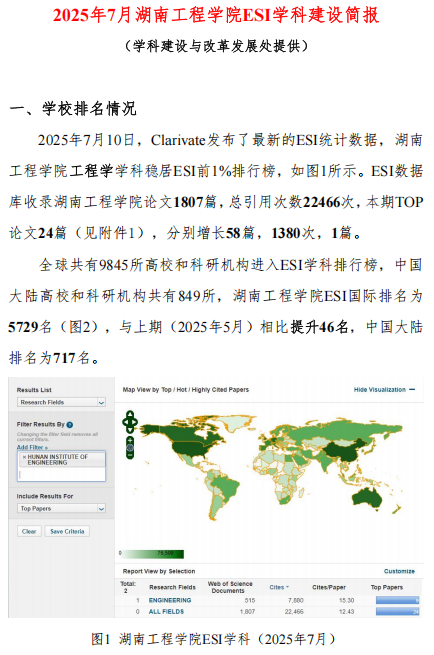Open the ENGINEERING research field link
This screenshot has width=434, height=655.
point(170,600)
